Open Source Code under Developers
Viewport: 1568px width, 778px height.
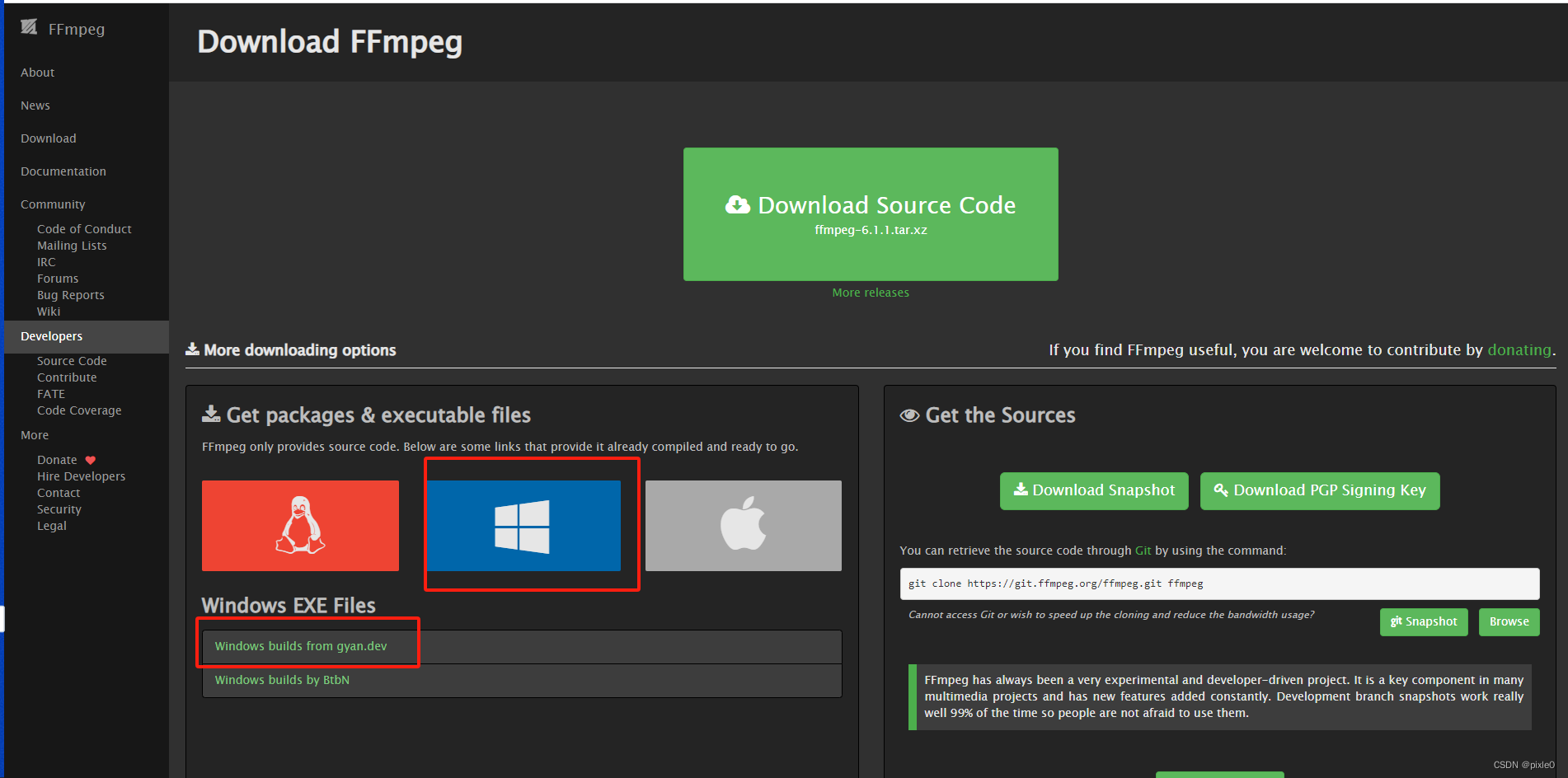point(72,361)
